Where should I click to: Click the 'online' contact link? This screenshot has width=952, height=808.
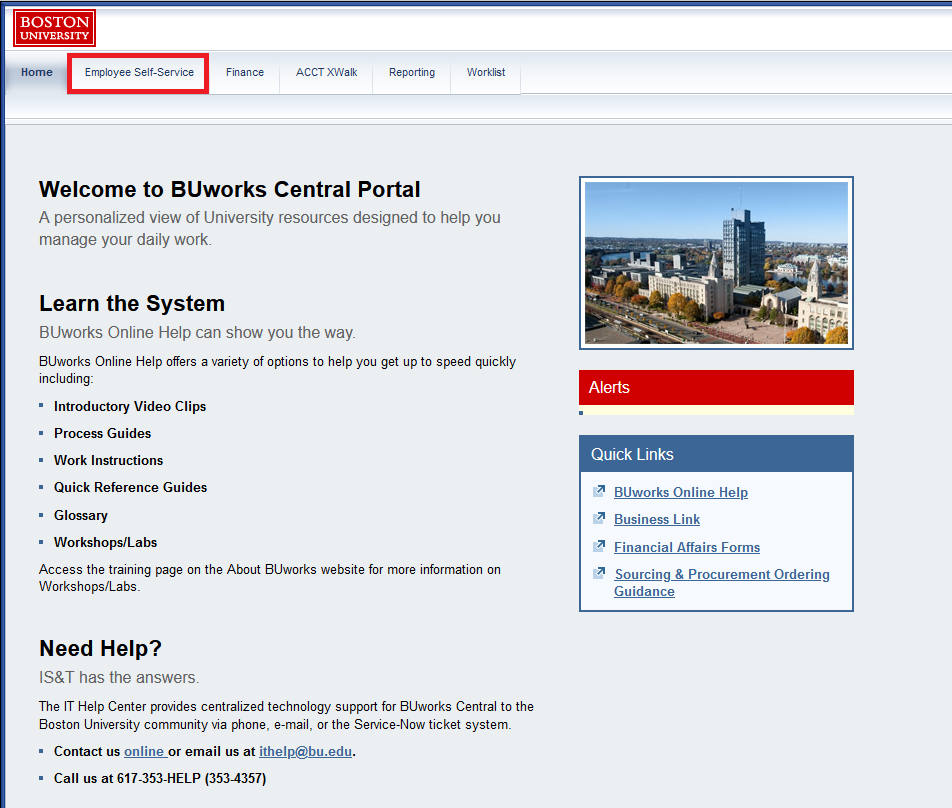click(143, 751)
